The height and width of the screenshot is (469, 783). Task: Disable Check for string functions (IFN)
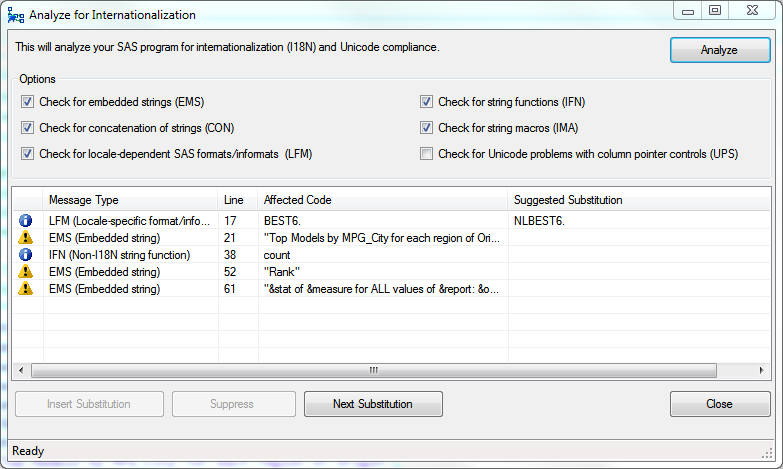pyautogui.click(x=427, y=102)
